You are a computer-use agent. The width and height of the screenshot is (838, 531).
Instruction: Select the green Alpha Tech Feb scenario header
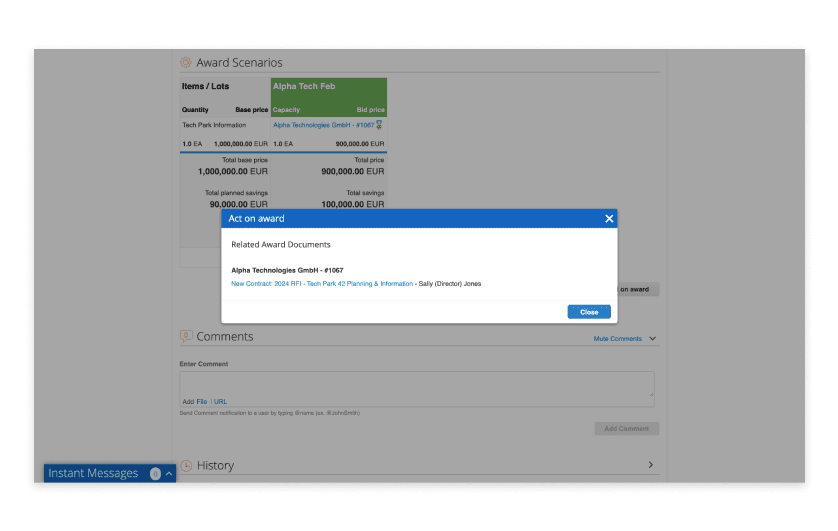pyautogui.click(x=329, y=97)
